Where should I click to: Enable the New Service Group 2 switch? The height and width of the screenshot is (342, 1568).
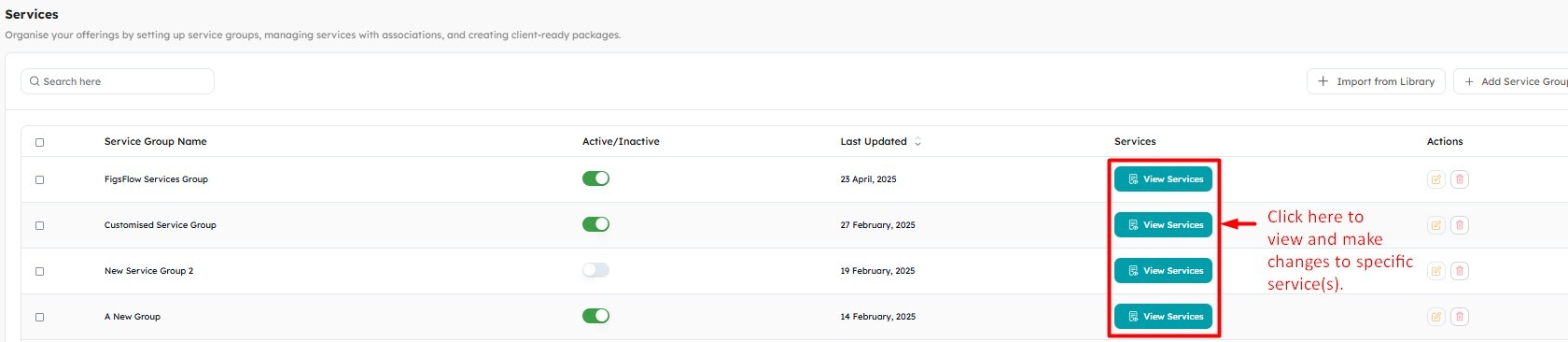[595, 270]
